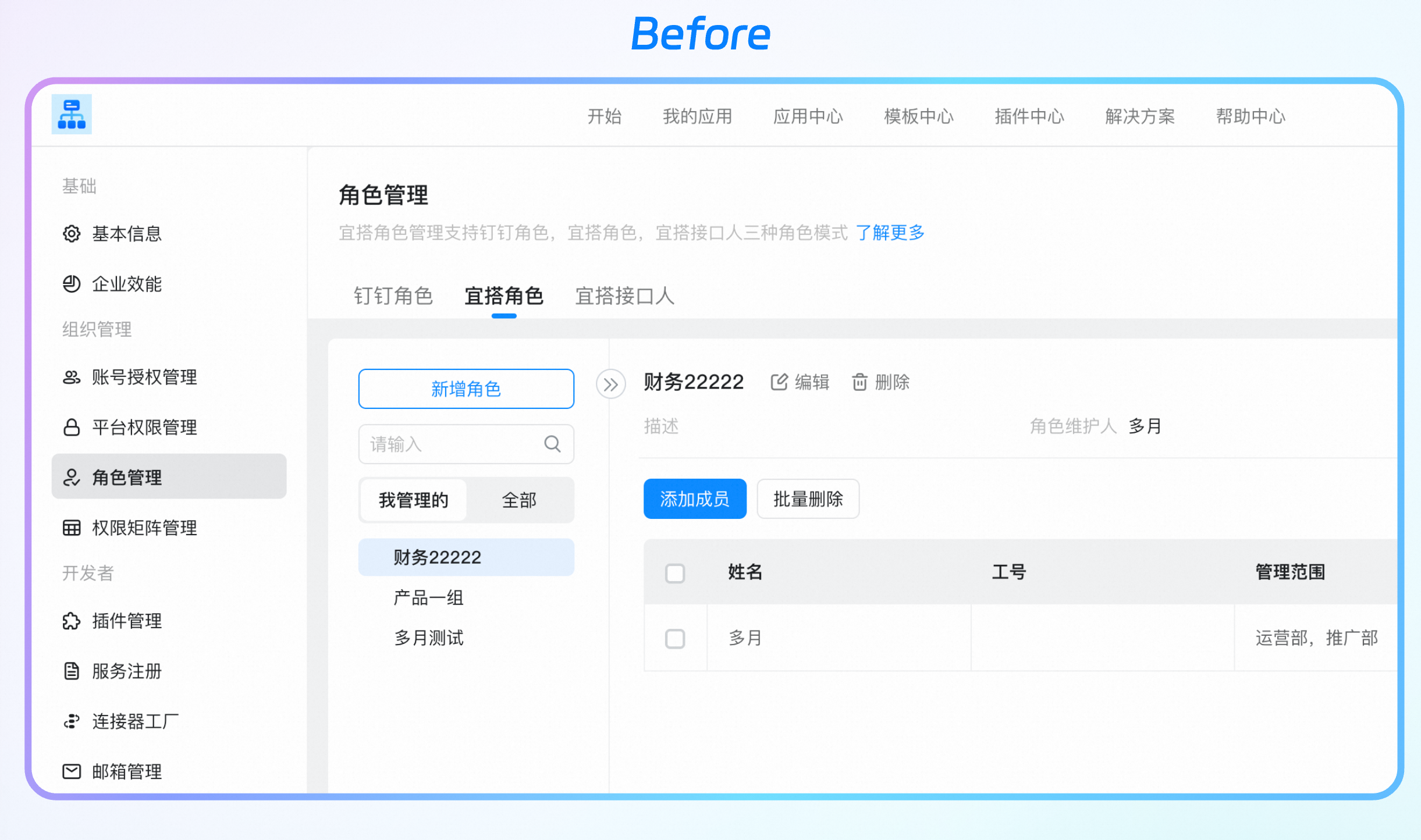Click the blue 添加成员 button
This screenshot has width=1421, height=840.
pyautogui.click(x=695, y=499)
